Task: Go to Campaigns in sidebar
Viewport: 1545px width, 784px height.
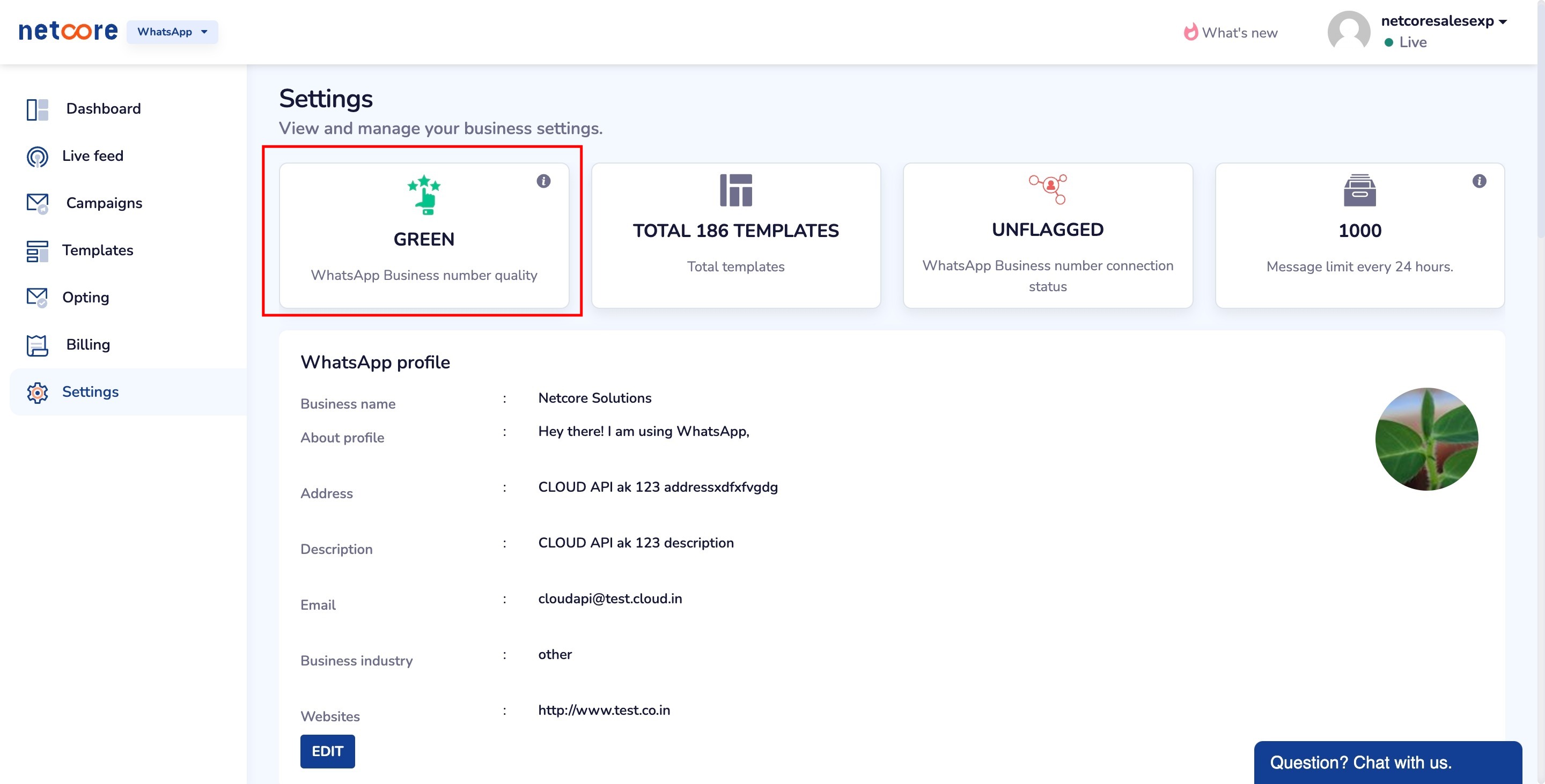Action: pos(104,203)
